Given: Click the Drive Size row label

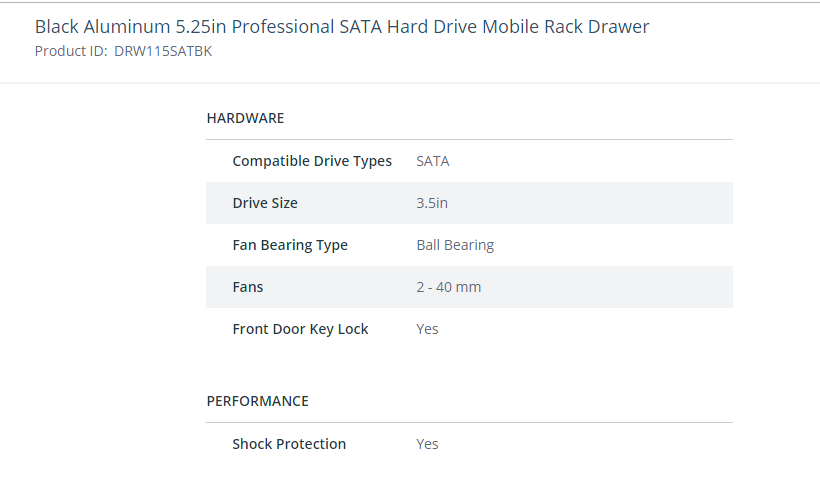Looking at the screenshot, I should [265, 203].
